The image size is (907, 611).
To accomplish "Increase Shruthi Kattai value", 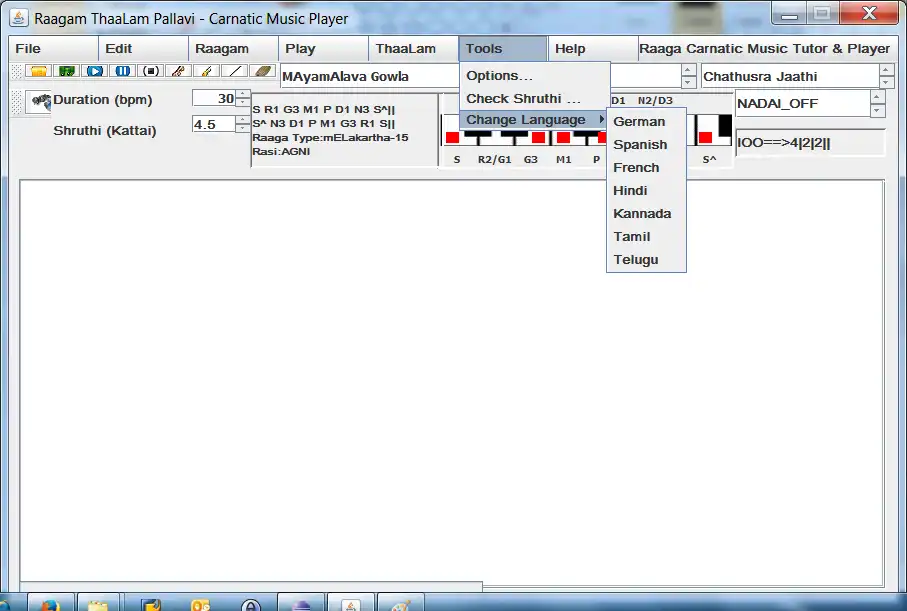I will (243, 119).
